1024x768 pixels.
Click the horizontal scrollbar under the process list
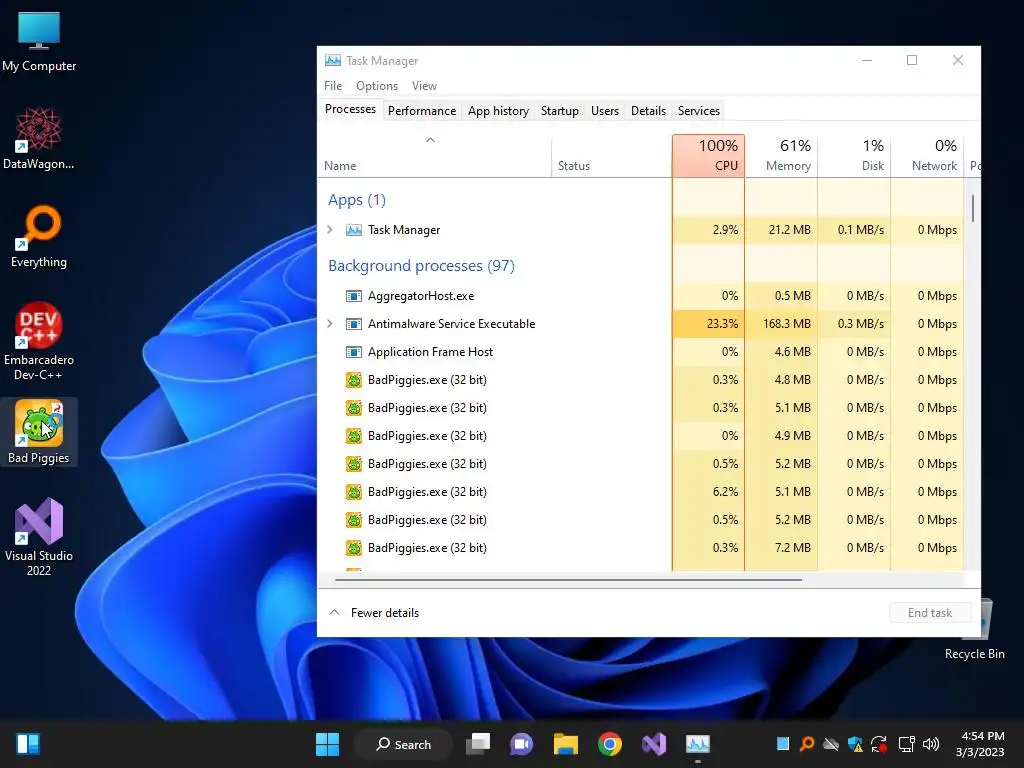click(568, 579)
